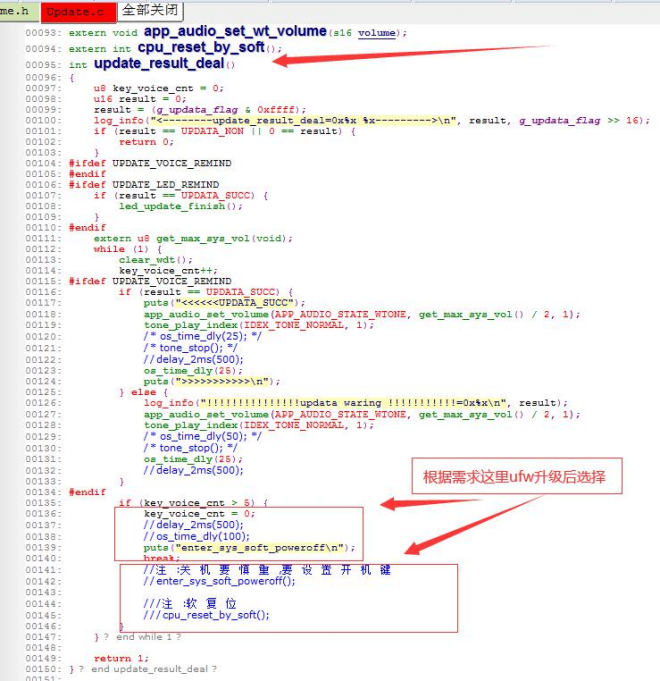
Task: Click commented ///cpu_reset_by_soft(); line
Action: (206, 615)
